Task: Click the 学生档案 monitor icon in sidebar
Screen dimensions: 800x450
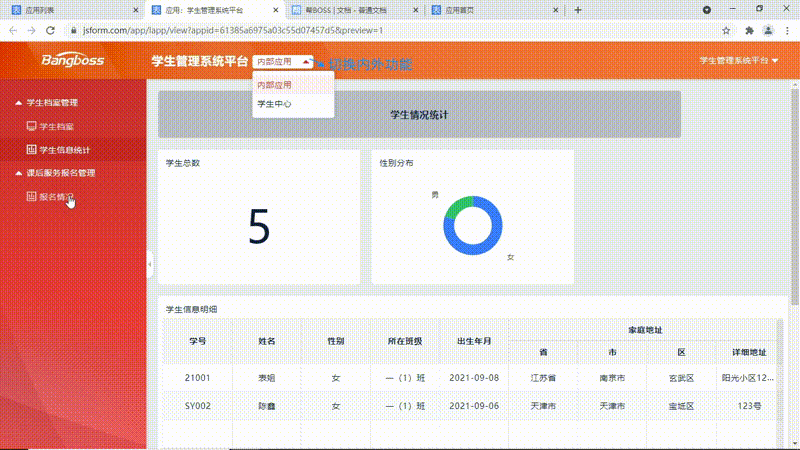Action: click(32, 127)
